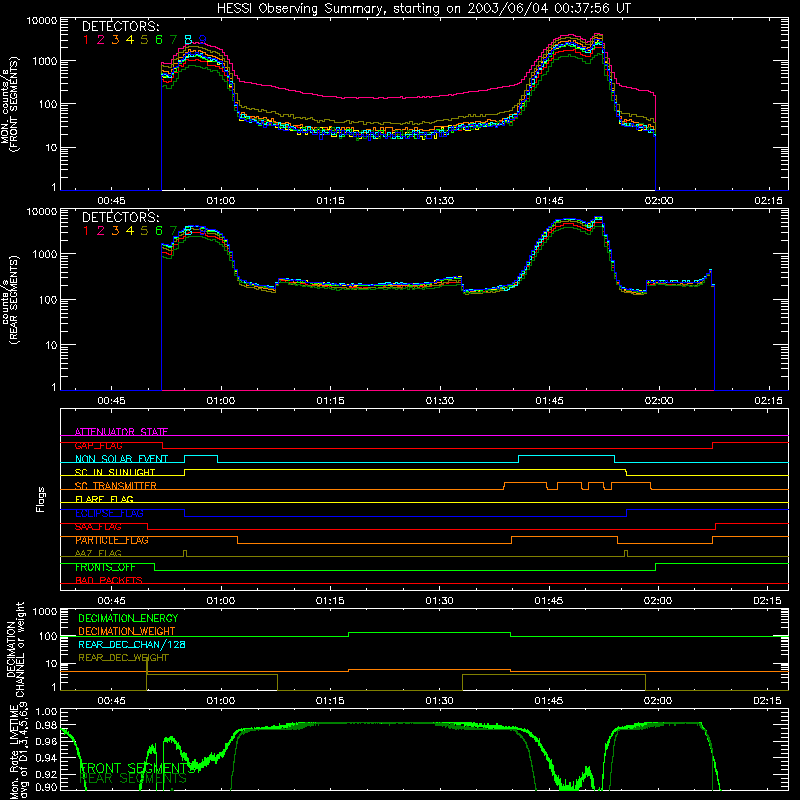The height and width of the screenshot is (800, 800).
Task: Select yellow detector 4 in front segments legend
Action: tap(130, 40)
